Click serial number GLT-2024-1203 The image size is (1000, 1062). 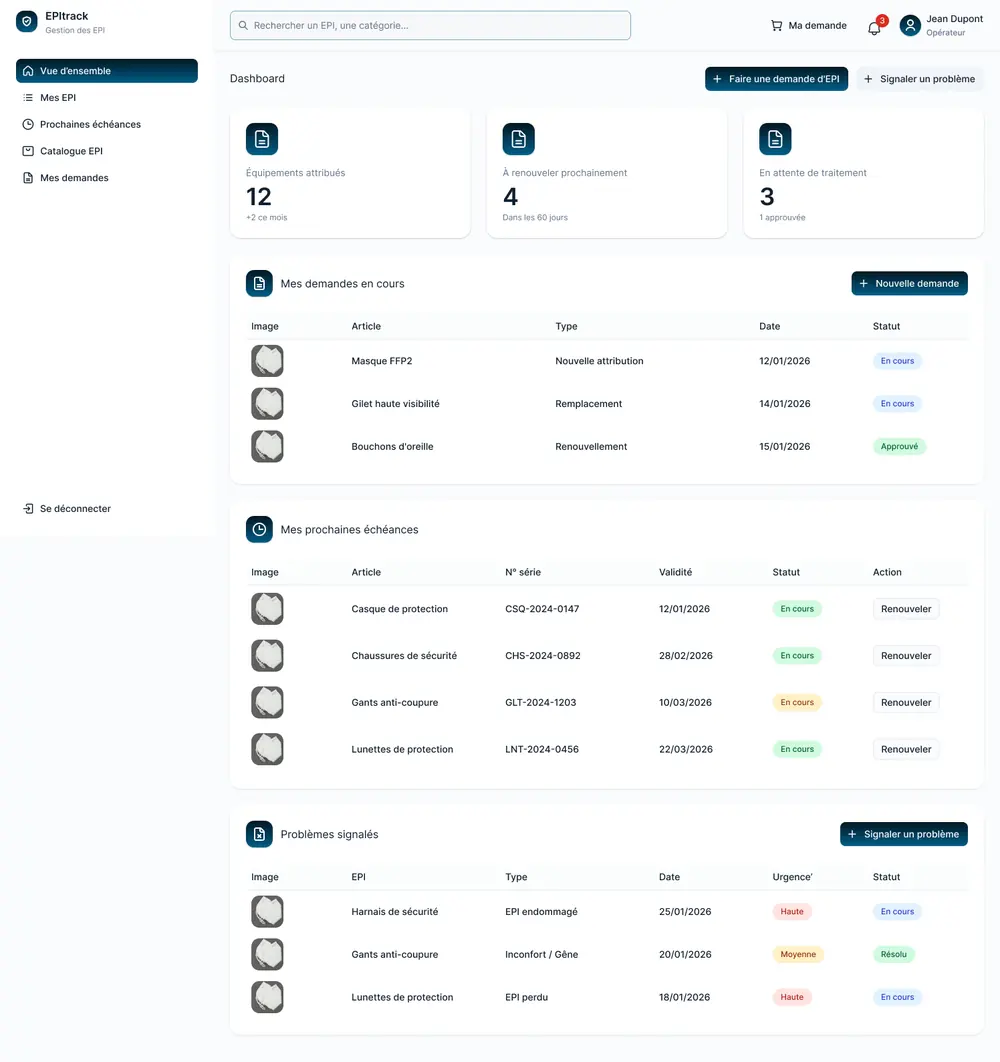click(541, 702)
